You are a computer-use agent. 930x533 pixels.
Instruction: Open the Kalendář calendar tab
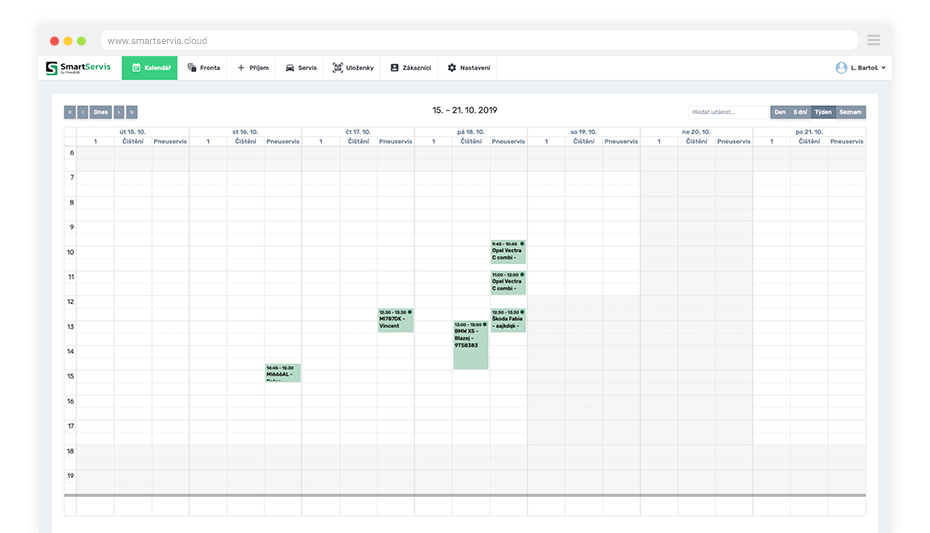click(x=150, y=68)
